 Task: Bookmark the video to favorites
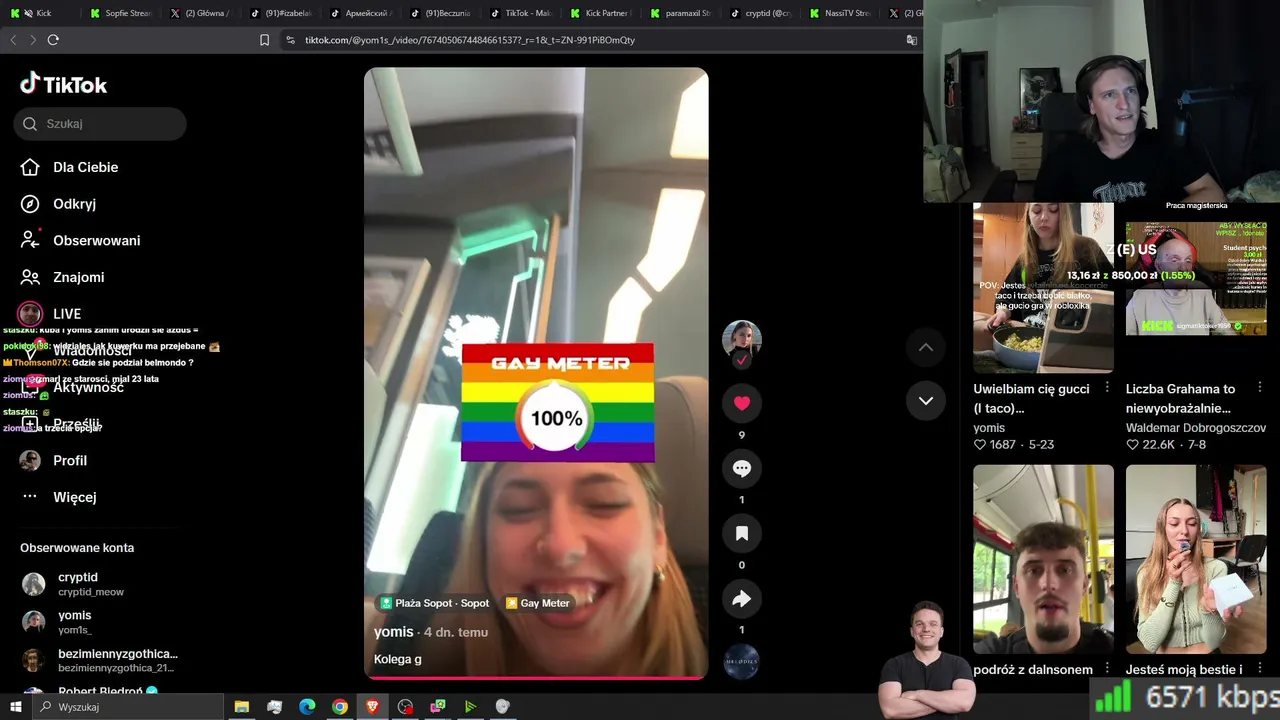[x=741, y=534]
